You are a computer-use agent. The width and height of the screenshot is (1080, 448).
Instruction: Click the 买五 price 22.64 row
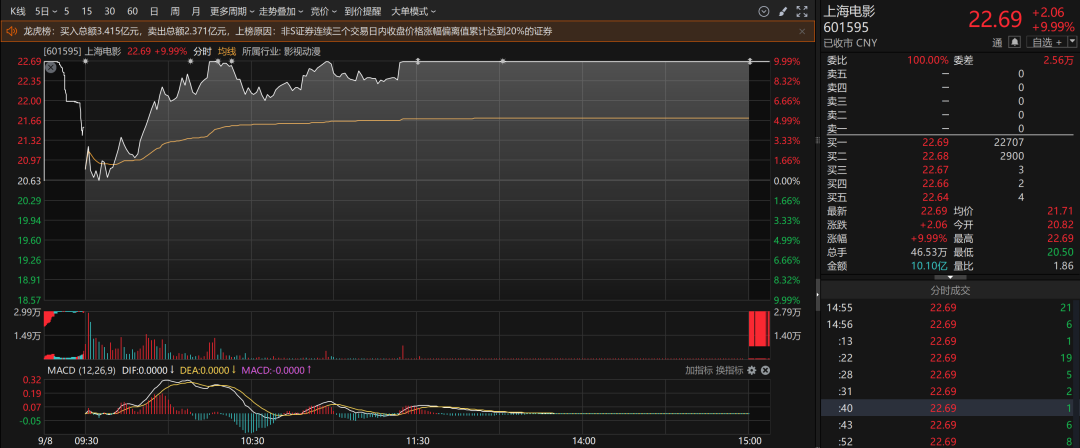click(950, 198)
